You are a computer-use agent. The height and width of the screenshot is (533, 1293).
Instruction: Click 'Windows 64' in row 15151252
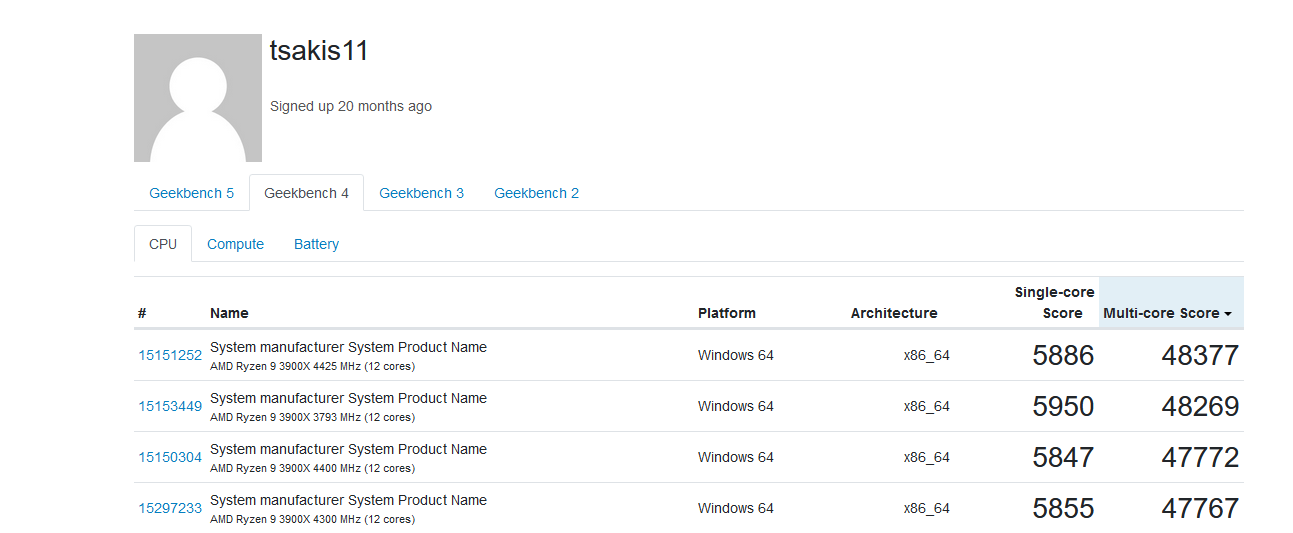point(736,355)
